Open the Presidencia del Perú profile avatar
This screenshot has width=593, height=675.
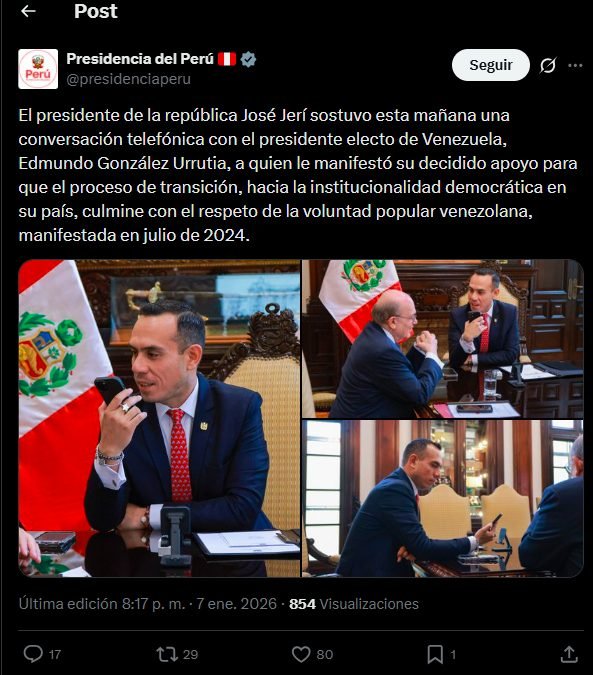pyautogui.click(x=38, y=69)
